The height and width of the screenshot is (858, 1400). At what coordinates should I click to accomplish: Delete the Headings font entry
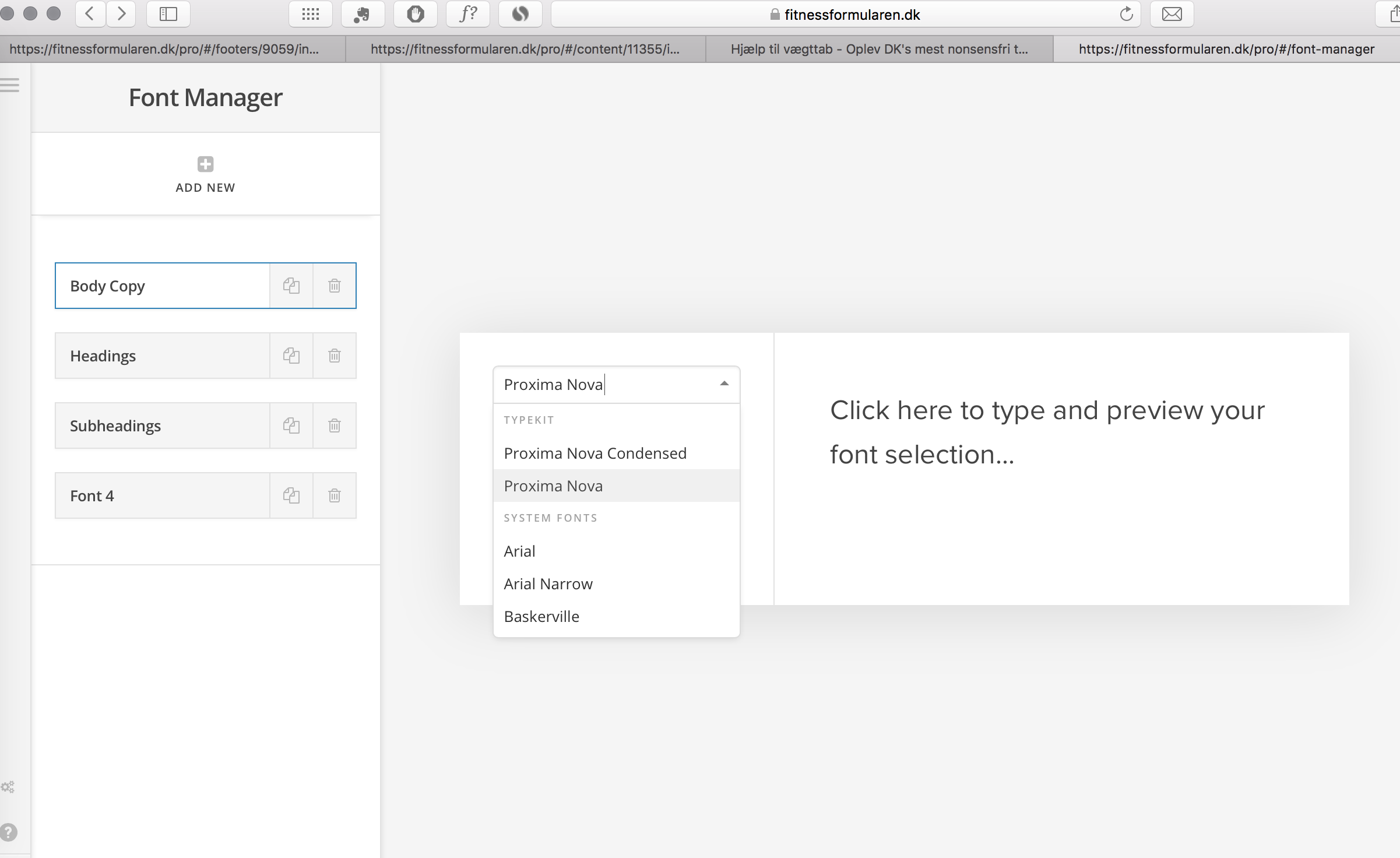[335, 356]
